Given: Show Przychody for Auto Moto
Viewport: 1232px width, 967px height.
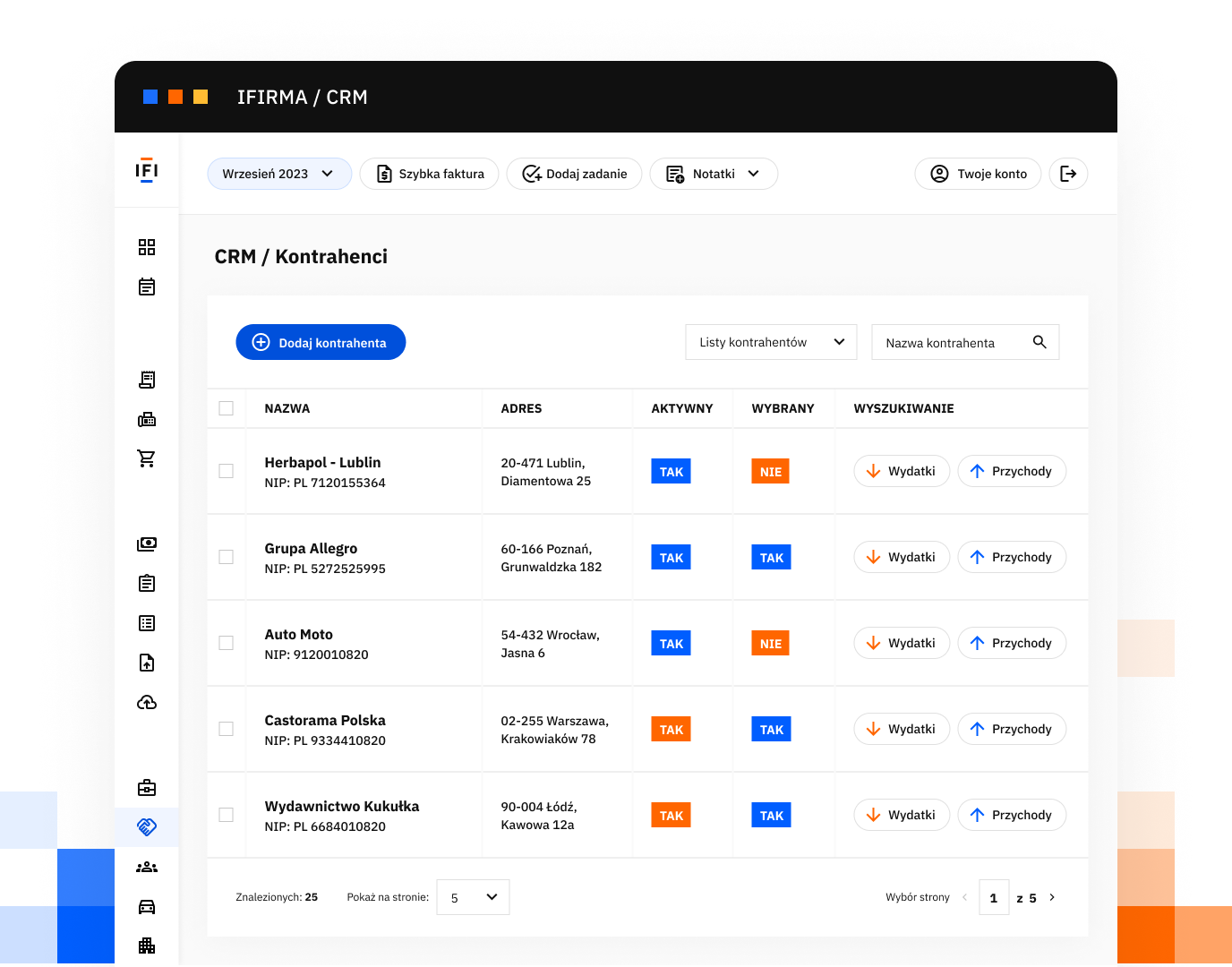Looking at the screenshot, I should [x=1012, y=643].
